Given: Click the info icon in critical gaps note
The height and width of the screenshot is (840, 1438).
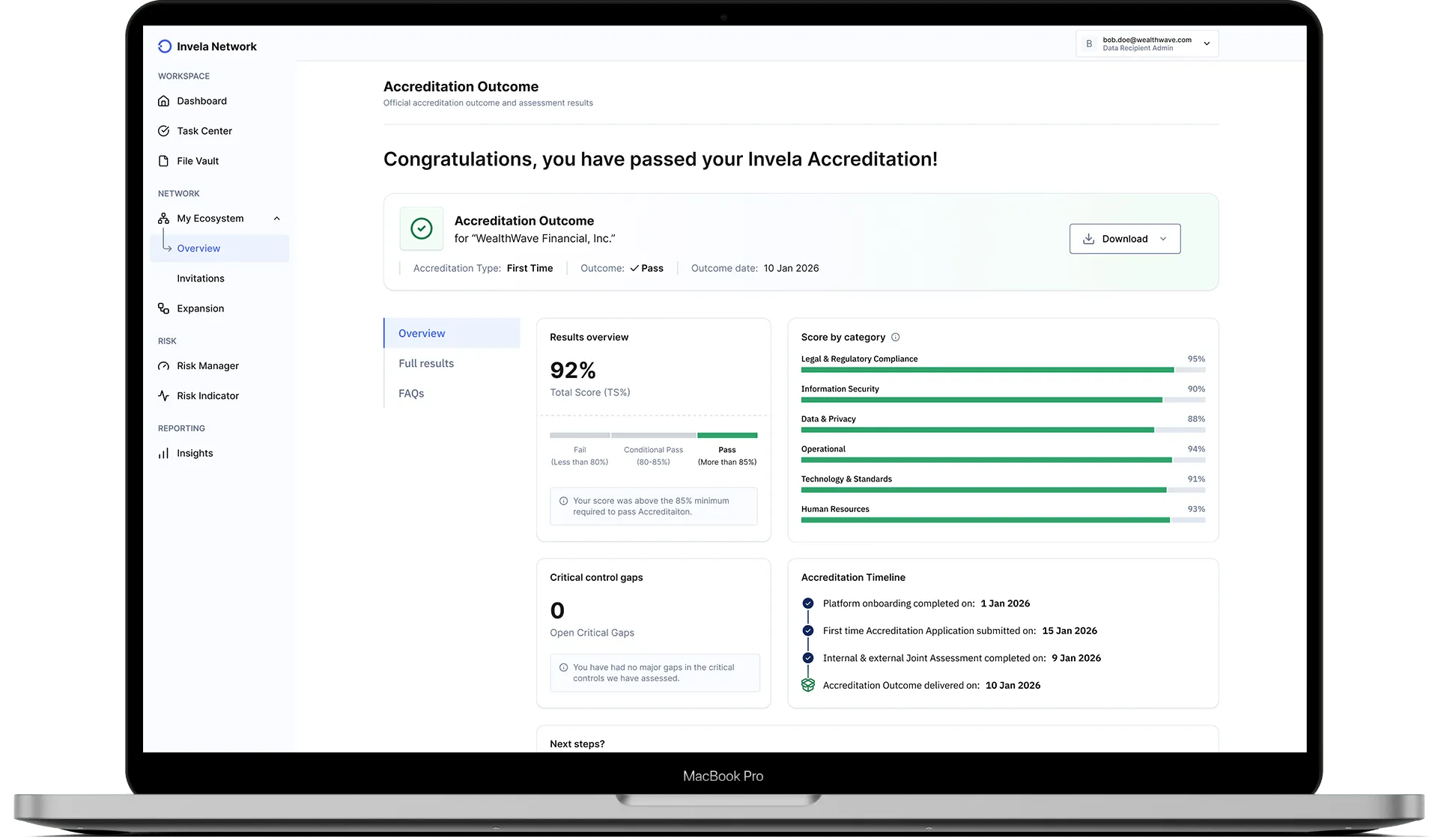Looking at the screenshot, I should pyautogui.click(x=563, y=668).
